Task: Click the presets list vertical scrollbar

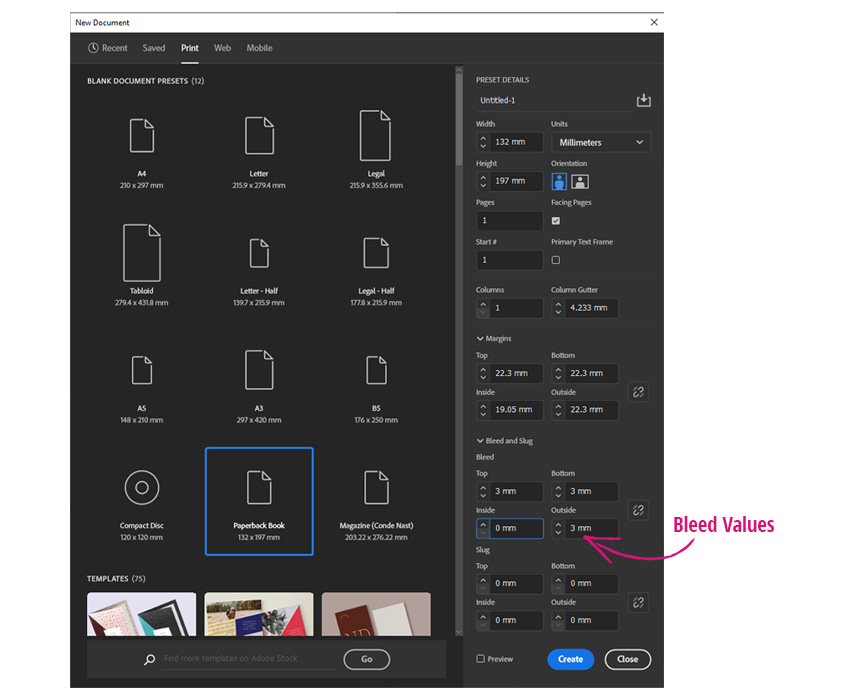Action: click(x=459, y=119)
